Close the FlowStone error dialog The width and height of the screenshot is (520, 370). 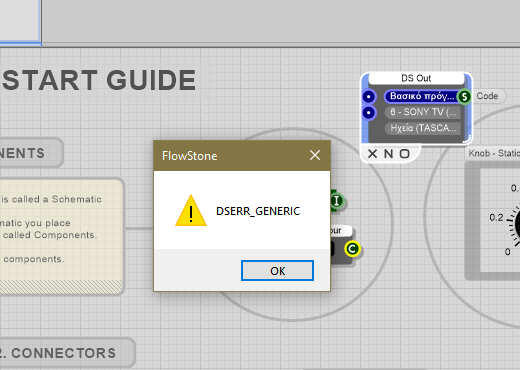tap(315, 155)
